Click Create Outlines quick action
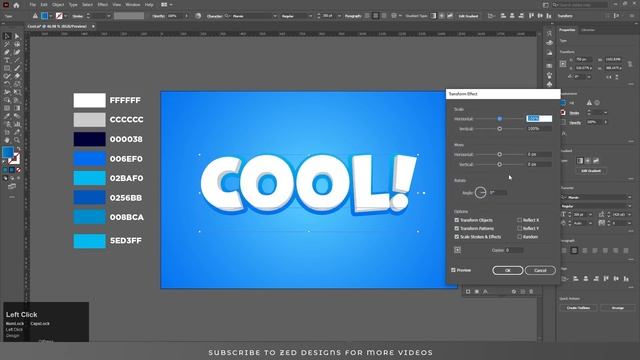This screenshot has width=640, height=360. (578, 308)
